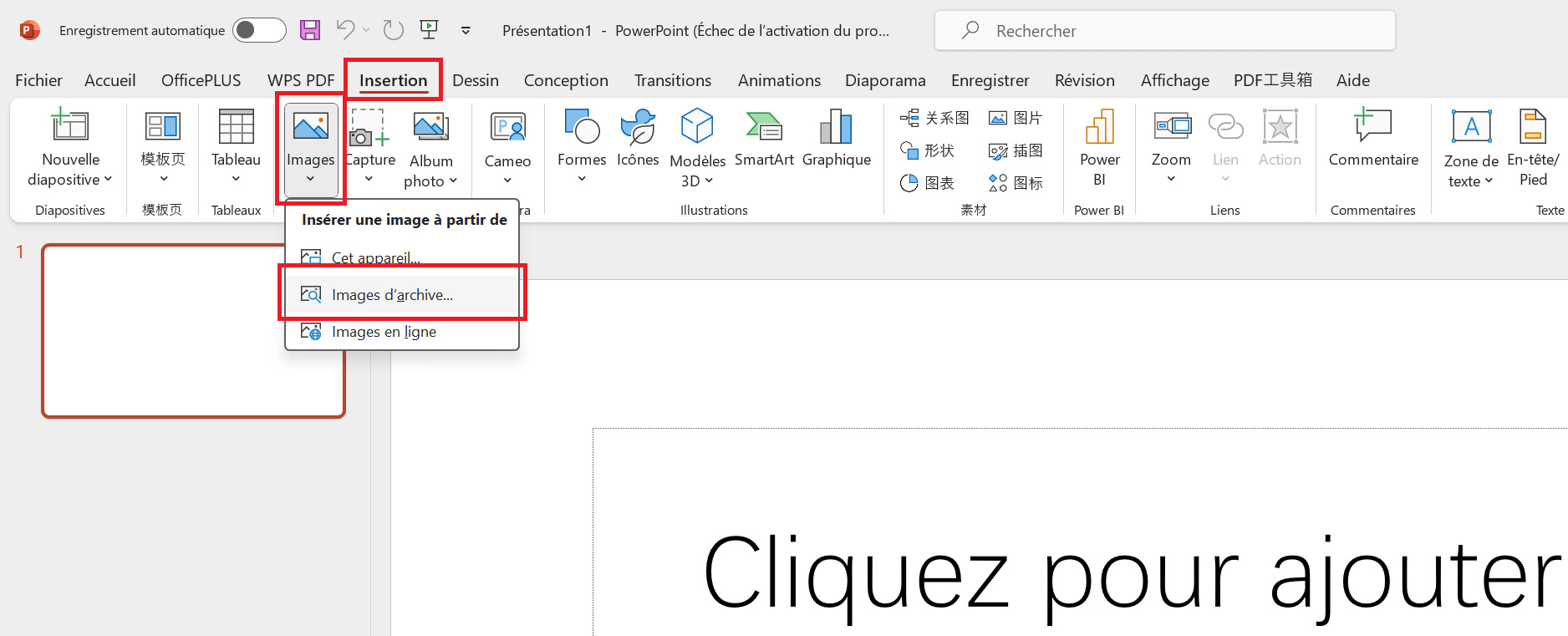The height and width of the screenshot is (636, 1568).
Task: Switch to the Révision tab
Action: [1084, 80]
